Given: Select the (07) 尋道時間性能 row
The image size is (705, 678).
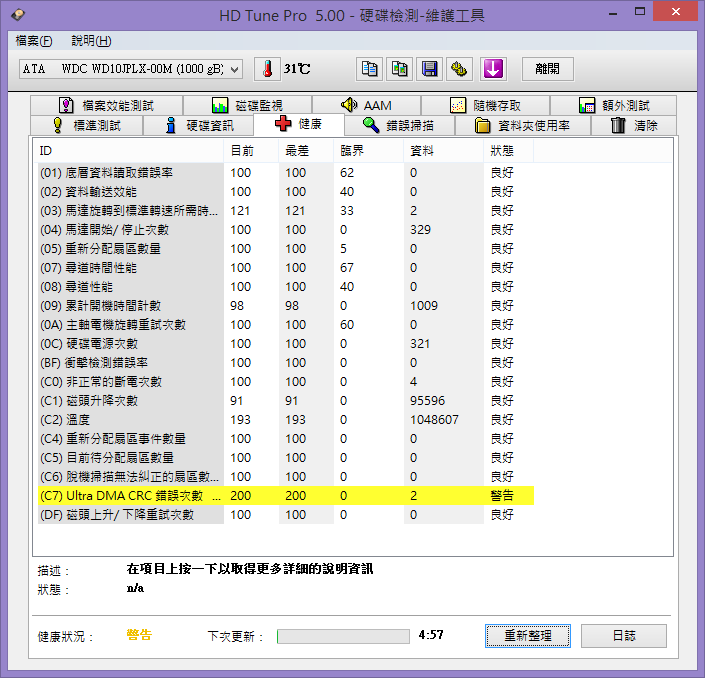Looking at the screenshot, I should pyautogui.click(x=286, y=268).
